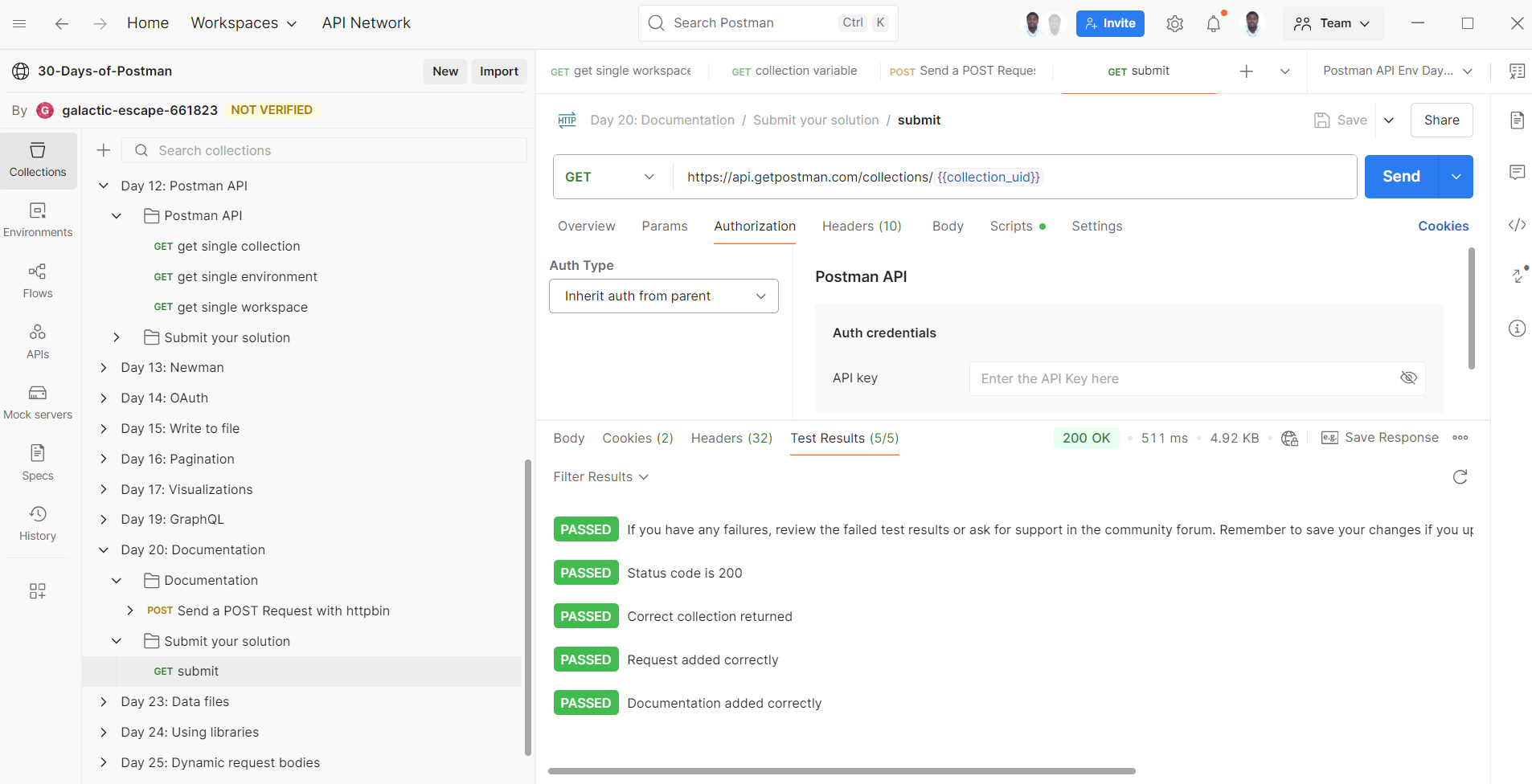The height and width of the screenshot is (784, 1532).
Task: Click the API key input field
Action: pos(1197,378)
